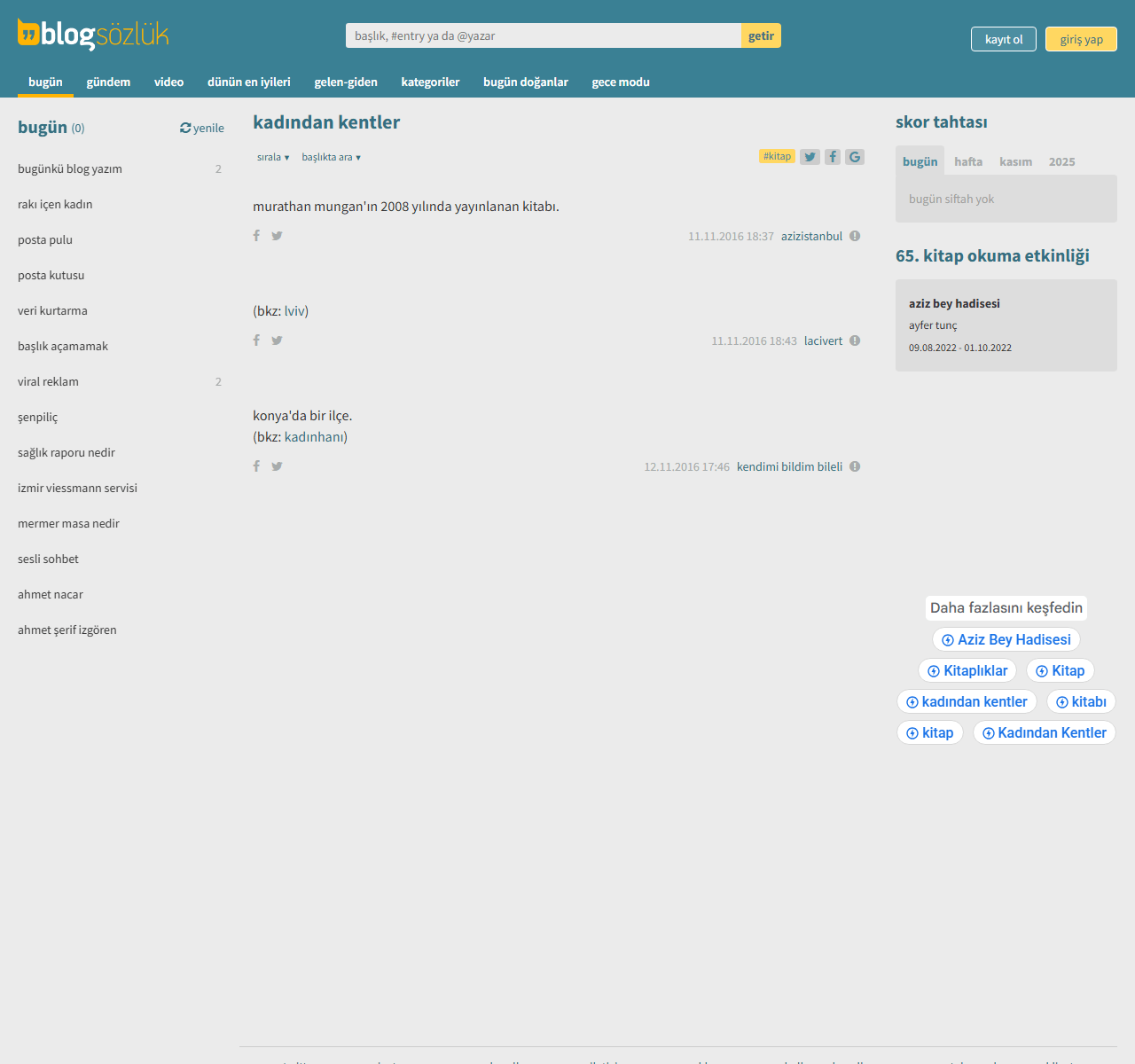Viewport: 1135px width, 1064px height.
Task: Report the azizistanbul entry
Action: click(x=855, y=236)
